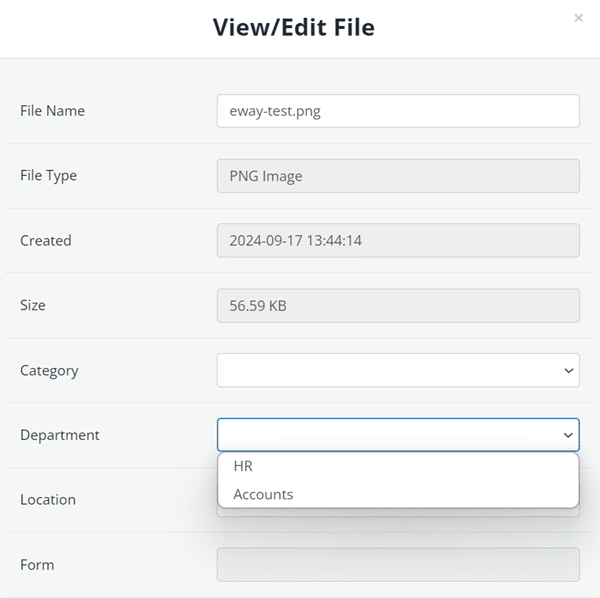Click the File Name input containing eway-test.png
This screenshot has width=600, height=598.
(x=397, y=111)
